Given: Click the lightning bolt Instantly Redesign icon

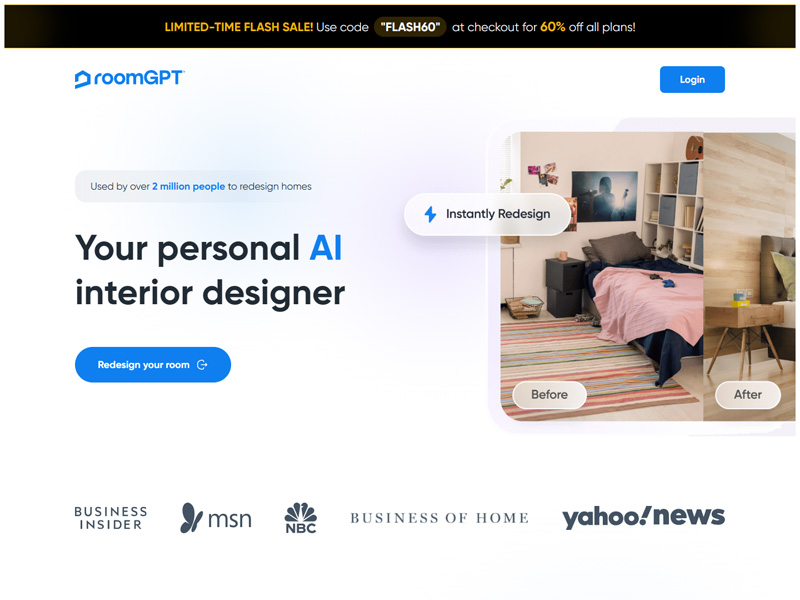Looking at the screenshot, I should coord(431,214).
